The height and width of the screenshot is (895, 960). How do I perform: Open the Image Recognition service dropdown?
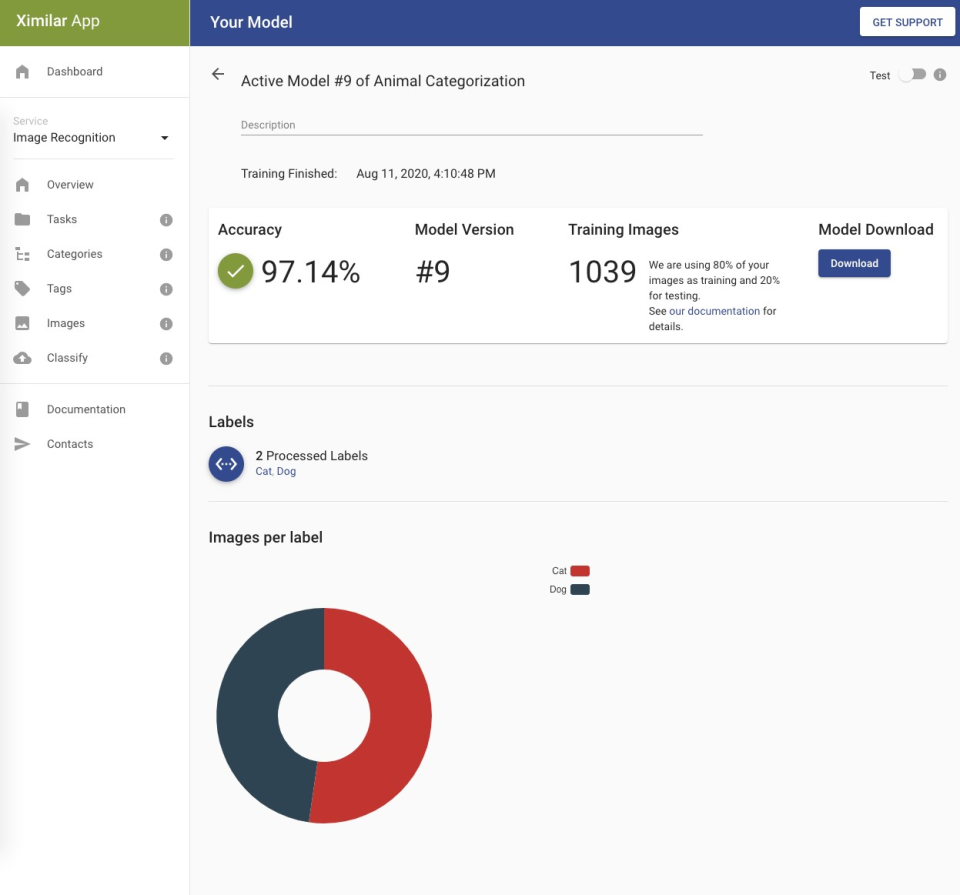91,138
